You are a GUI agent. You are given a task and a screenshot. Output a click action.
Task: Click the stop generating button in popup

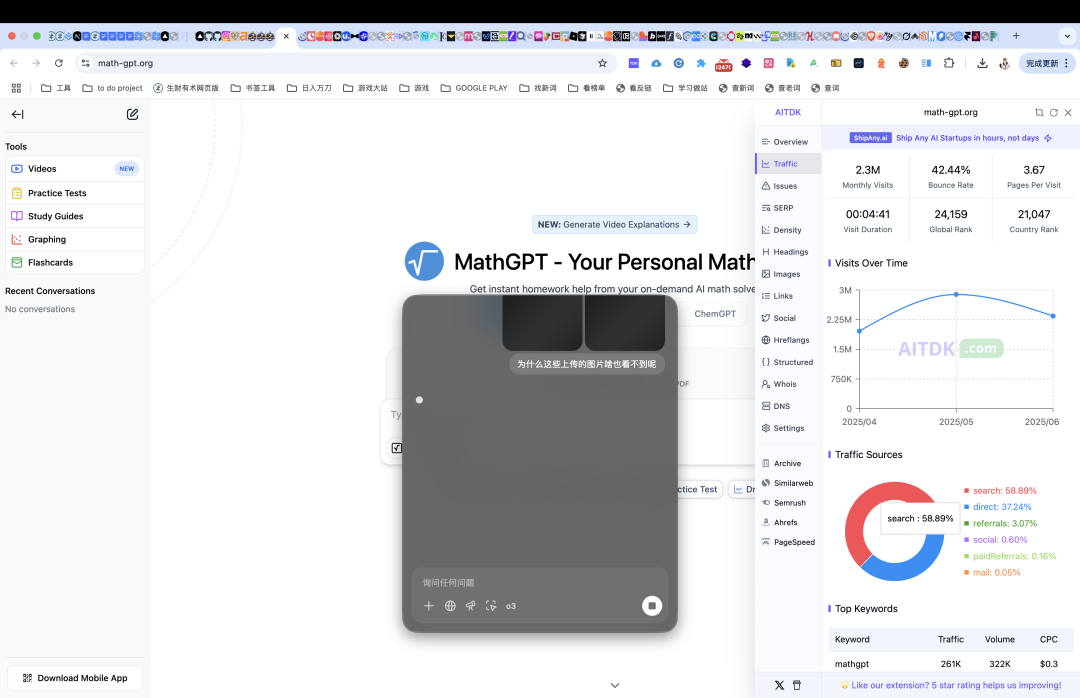click(x=652, y=606)
